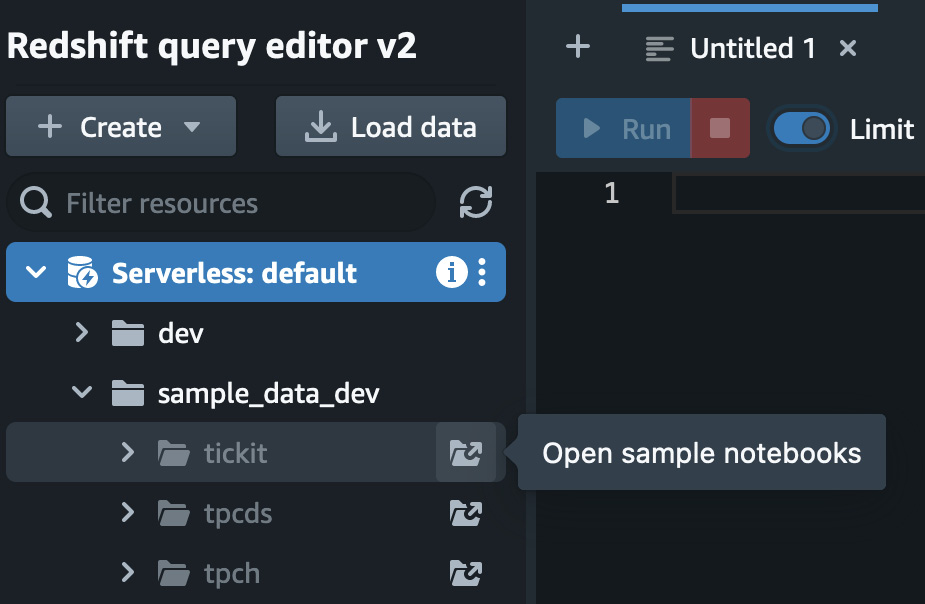Collapse the Serverless: default node

(36, 272)
